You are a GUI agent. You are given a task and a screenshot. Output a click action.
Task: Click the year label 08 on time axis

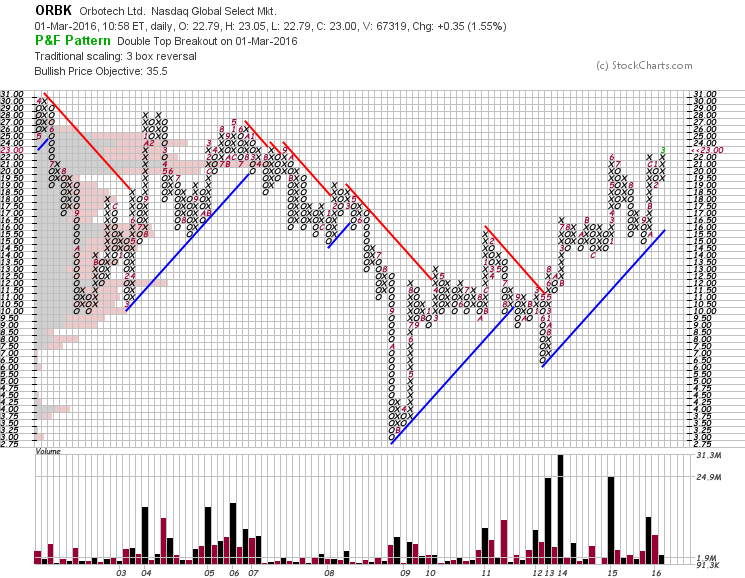tap(329, 573)
